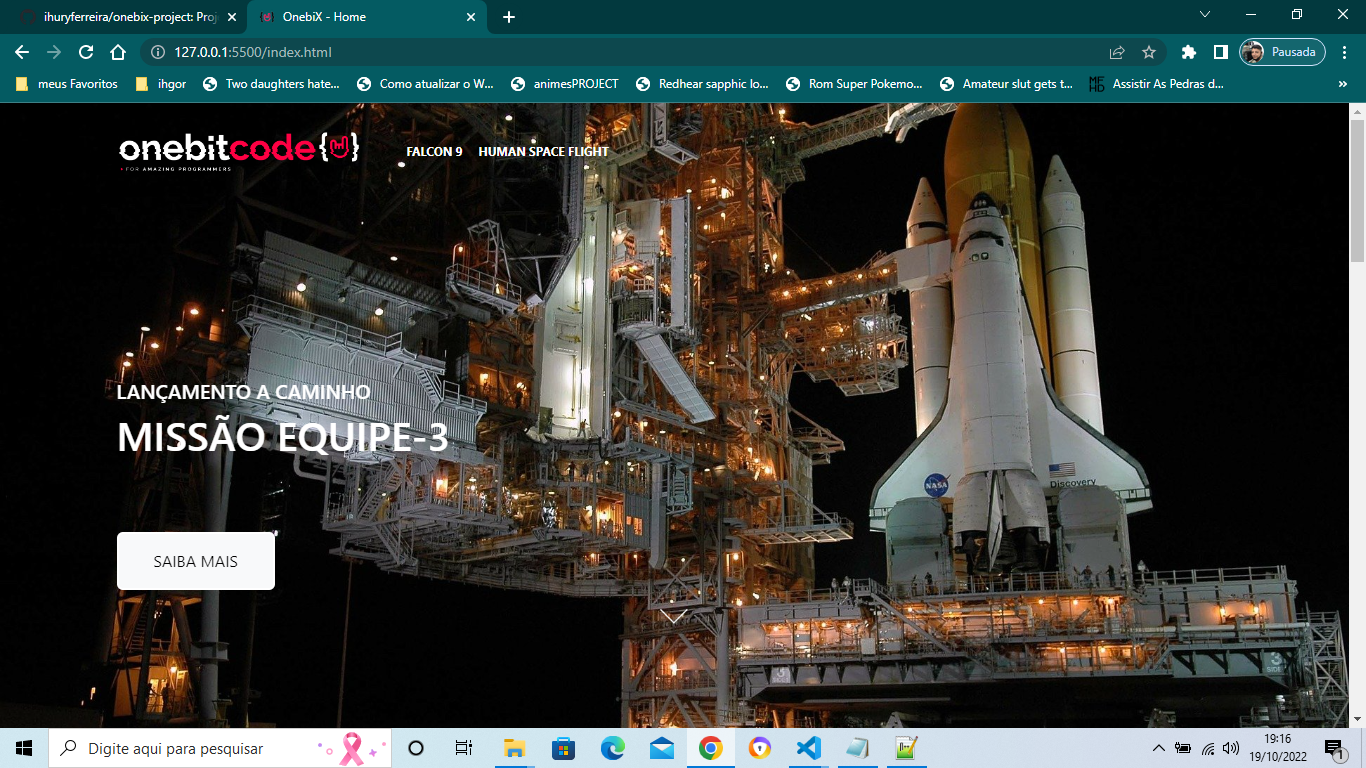Viewport: 1366px width, 768px height.
Task: Open a new tab with the plus button
Action: 509,16
